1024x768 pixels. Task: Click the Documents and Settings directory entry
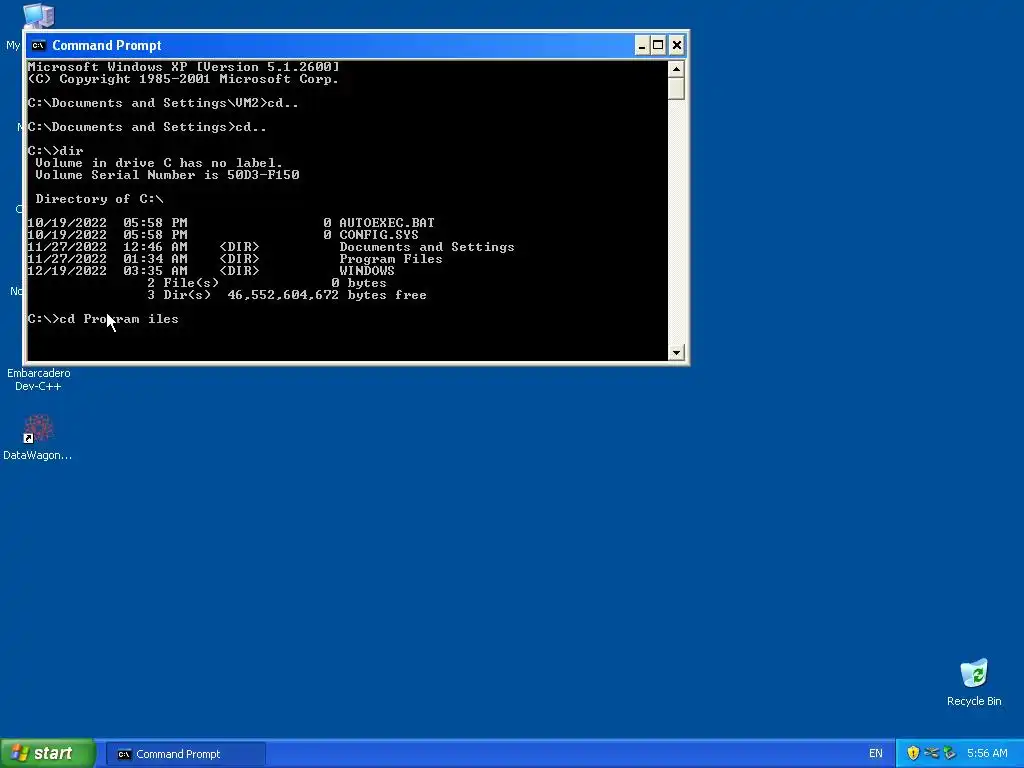[x=426, y=247]
